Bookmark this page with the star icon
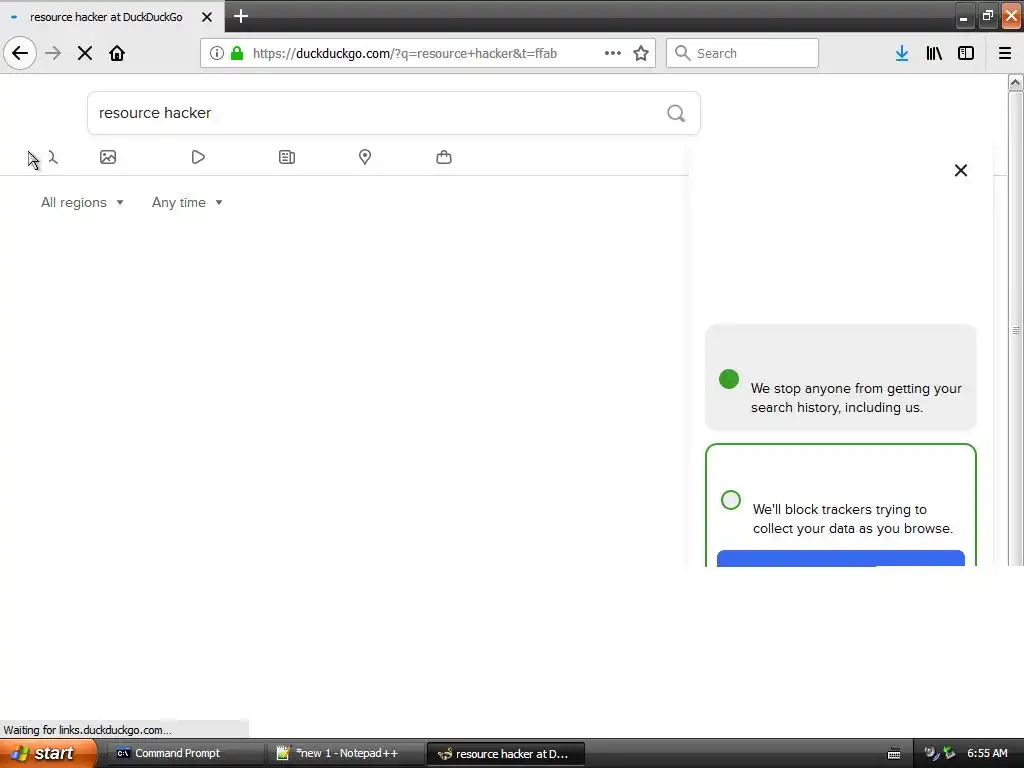The image size is (1024, 768). [x=641, y=53]
